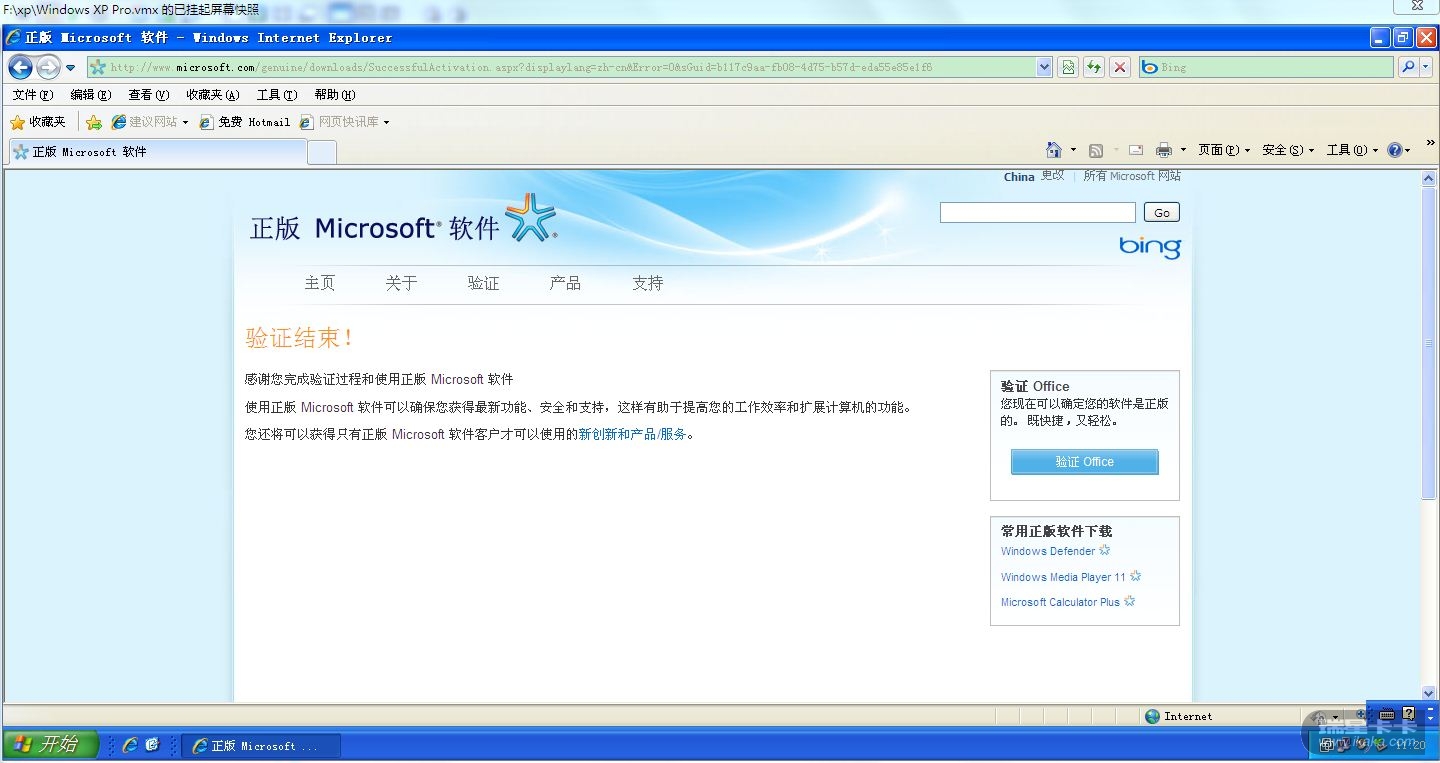Viewport: 1440px width, 763px height.
Task: Open 所有 Microsoft 网站 link
Action: pyautogui.click(x=1132, y=176)
